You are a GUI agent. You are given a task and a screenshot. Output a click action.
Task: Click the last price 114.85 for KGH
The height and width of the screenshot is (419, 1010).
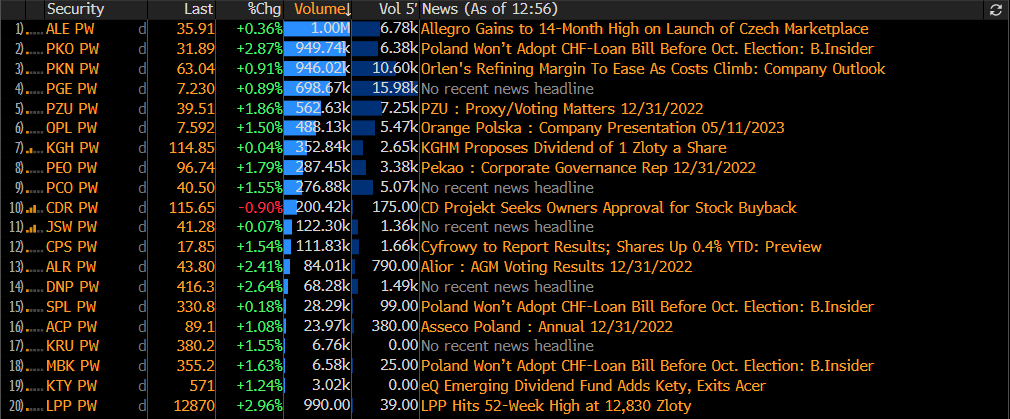[x=191, y=148]
